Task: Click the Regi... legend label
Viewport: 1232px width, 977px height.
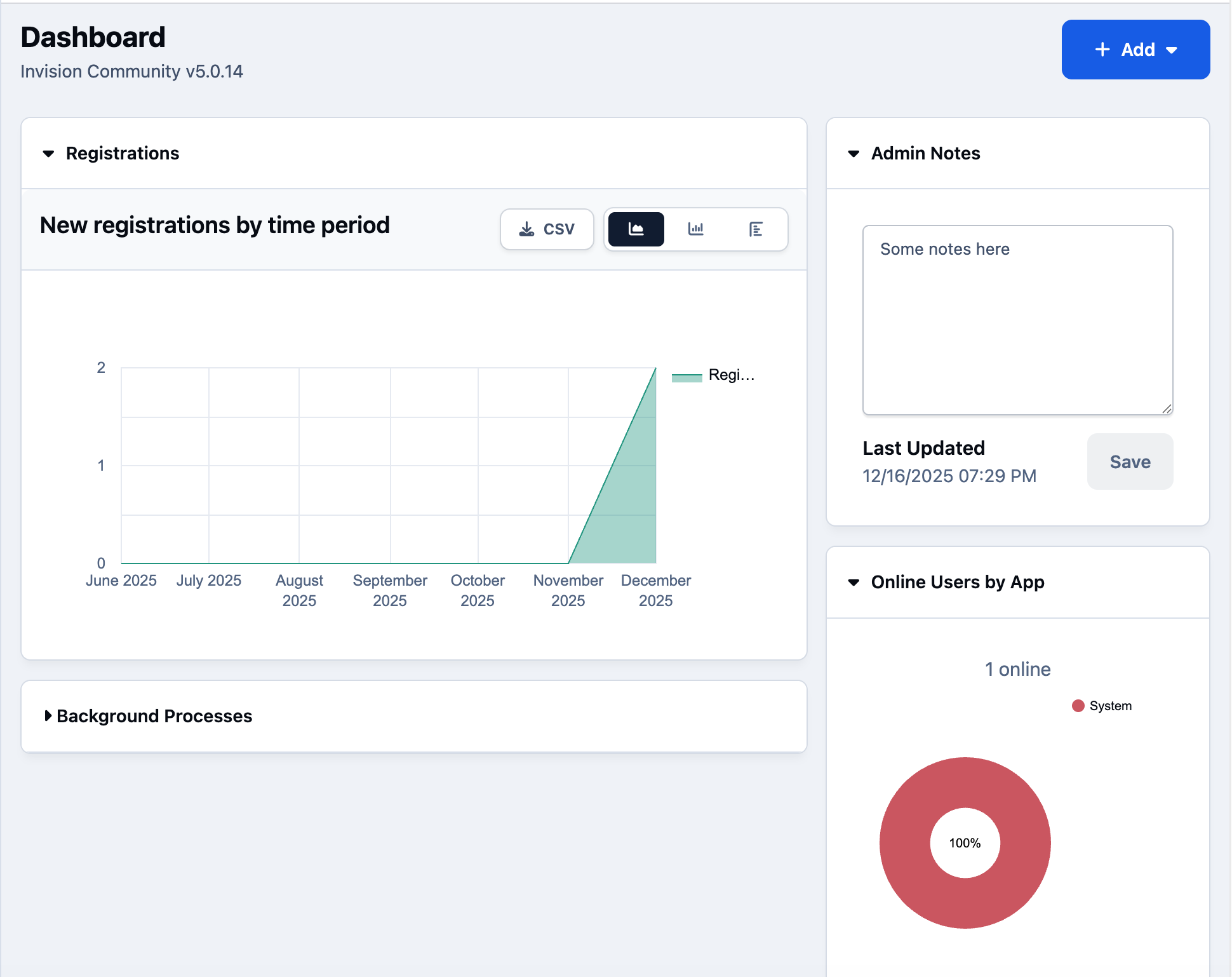Action: 732,375
